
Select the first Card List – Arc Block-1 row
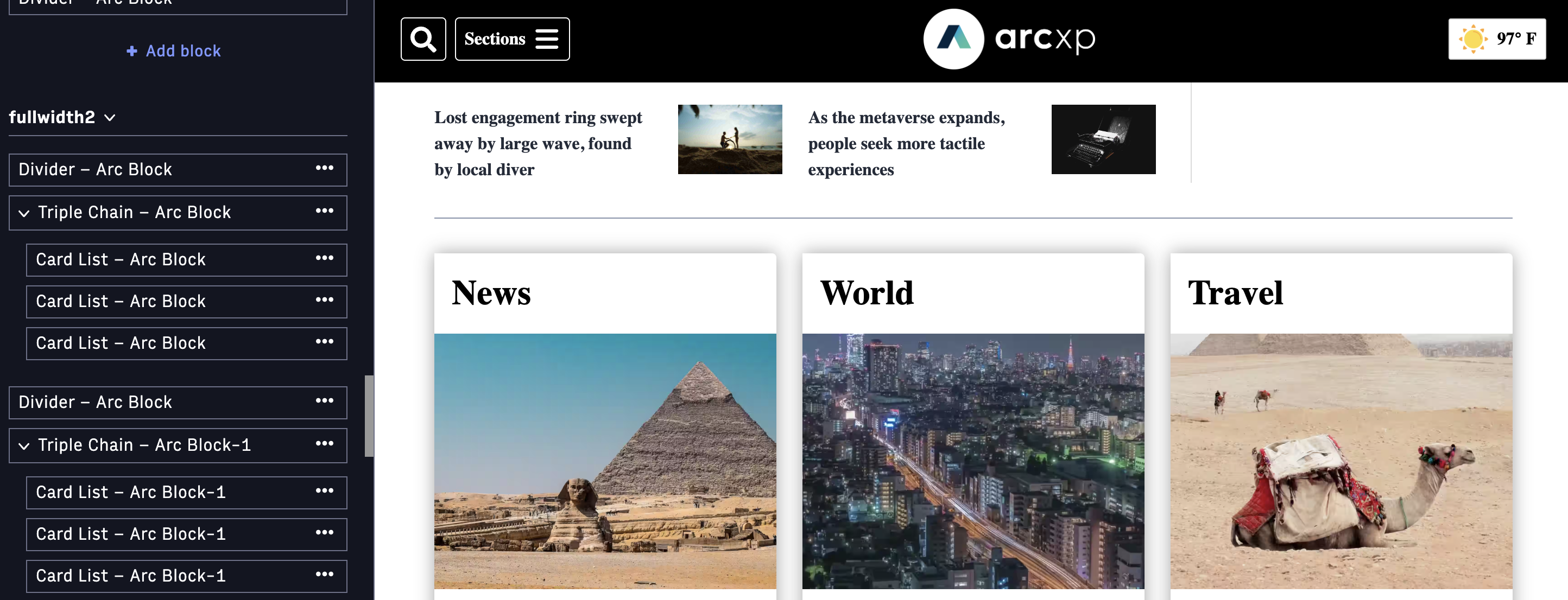click(186, 493)
